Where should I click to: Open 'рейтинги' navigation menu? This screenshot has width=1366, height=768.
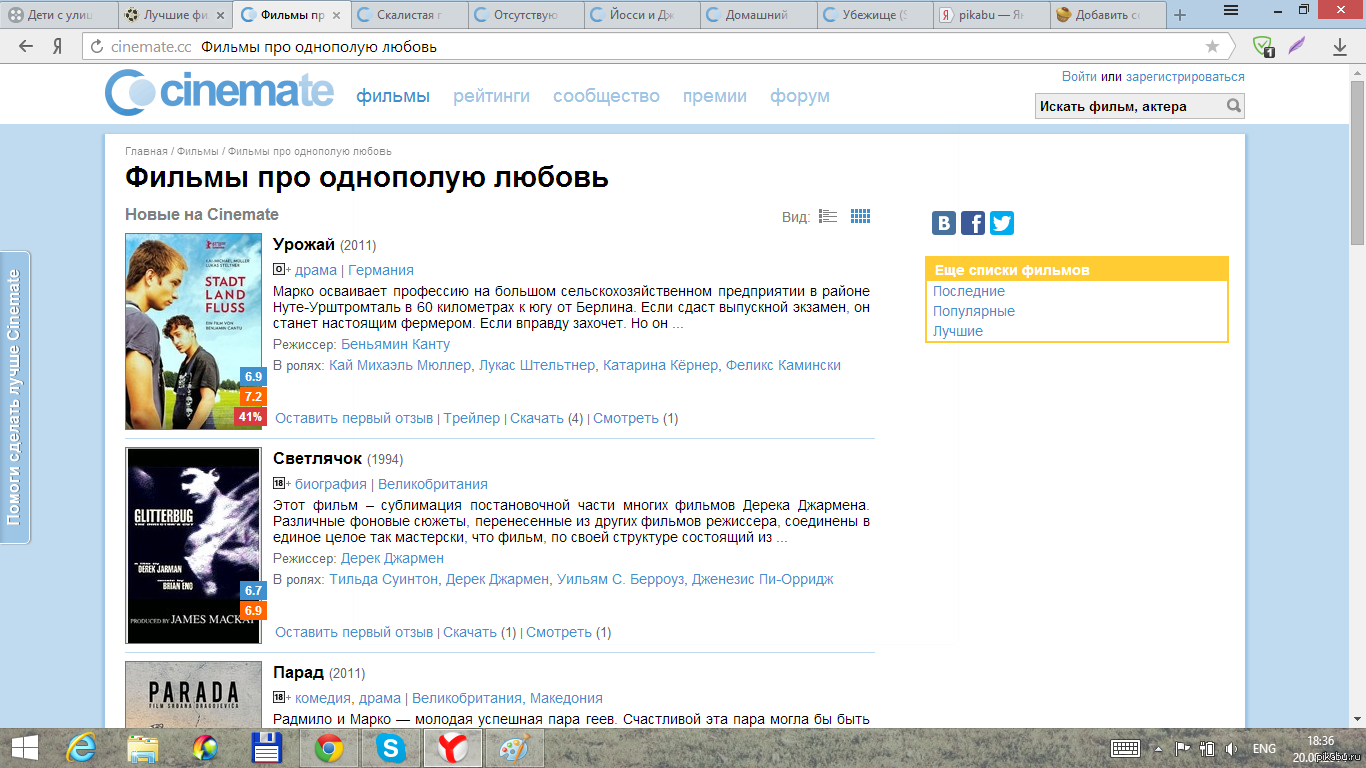click(491, 96)
